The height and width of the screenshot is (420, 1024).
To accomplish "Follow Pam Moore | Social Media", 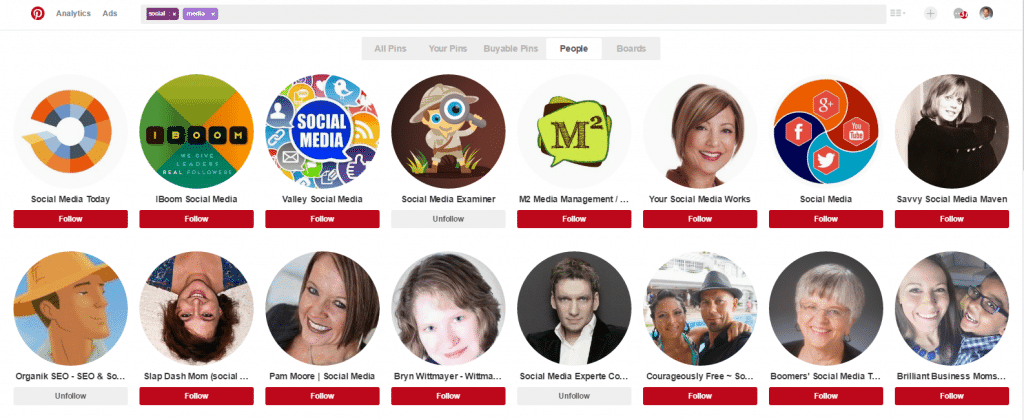I will [322, 396].
